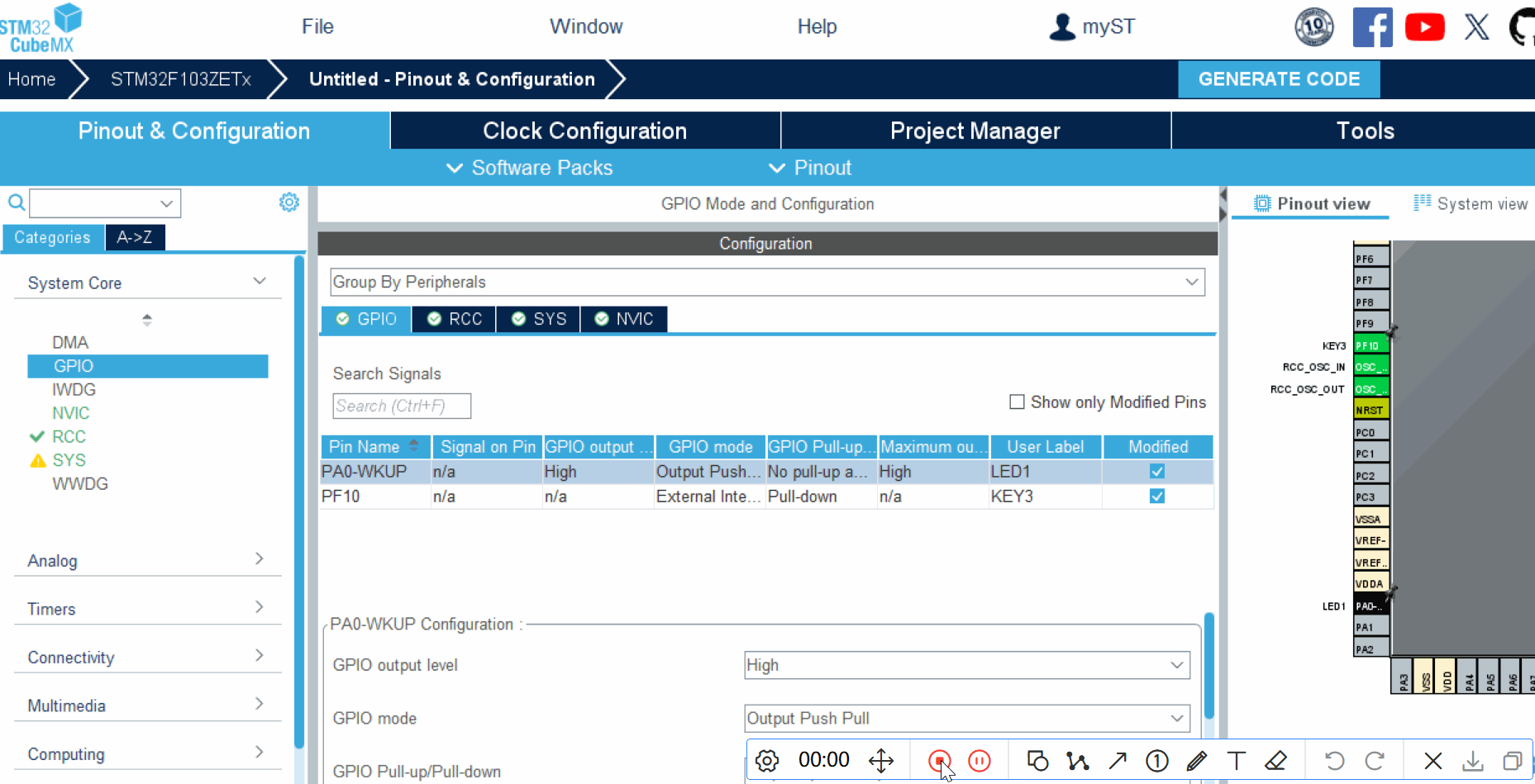Switch to A->Z sorting tab
Screen dimensions: 1535x784
(x=135, y=237)
